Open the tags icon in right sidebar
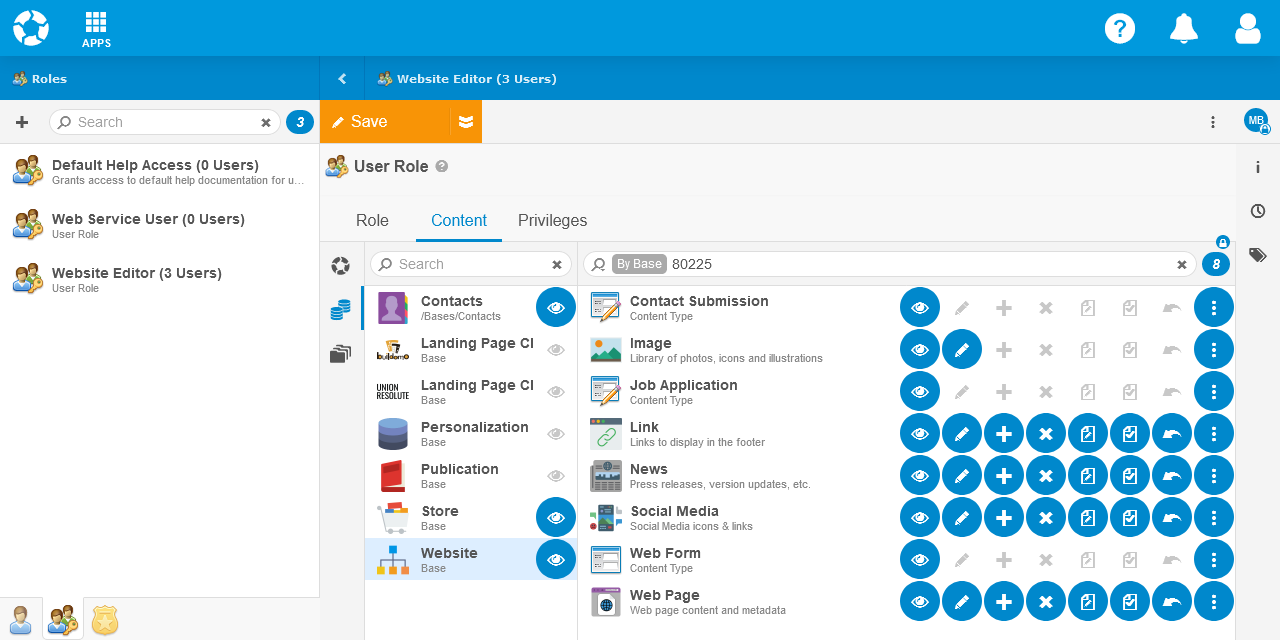This screenshot has width=1280, height=640. tap(1258, 255)
